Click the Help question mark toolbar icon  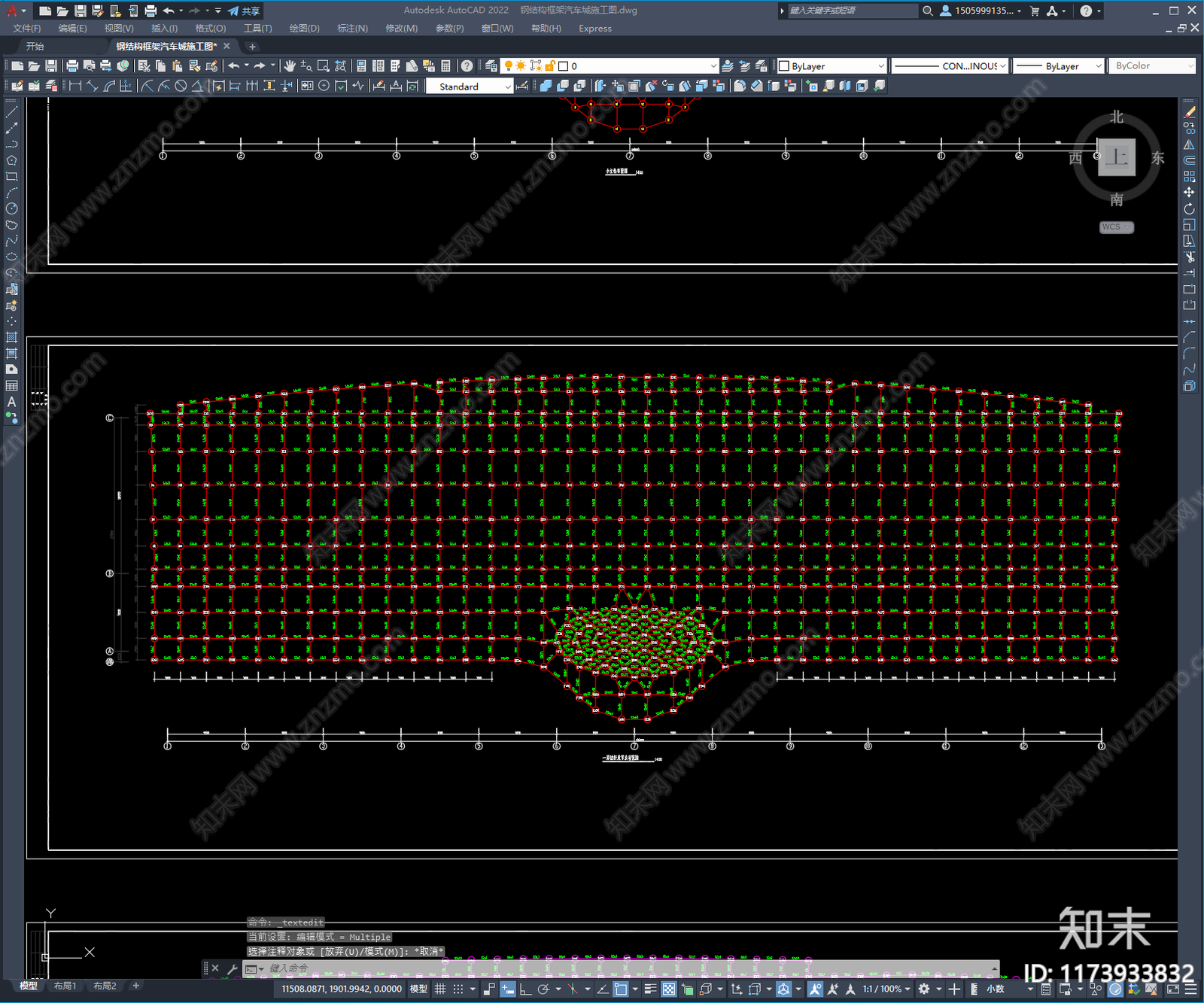(467, 66)
